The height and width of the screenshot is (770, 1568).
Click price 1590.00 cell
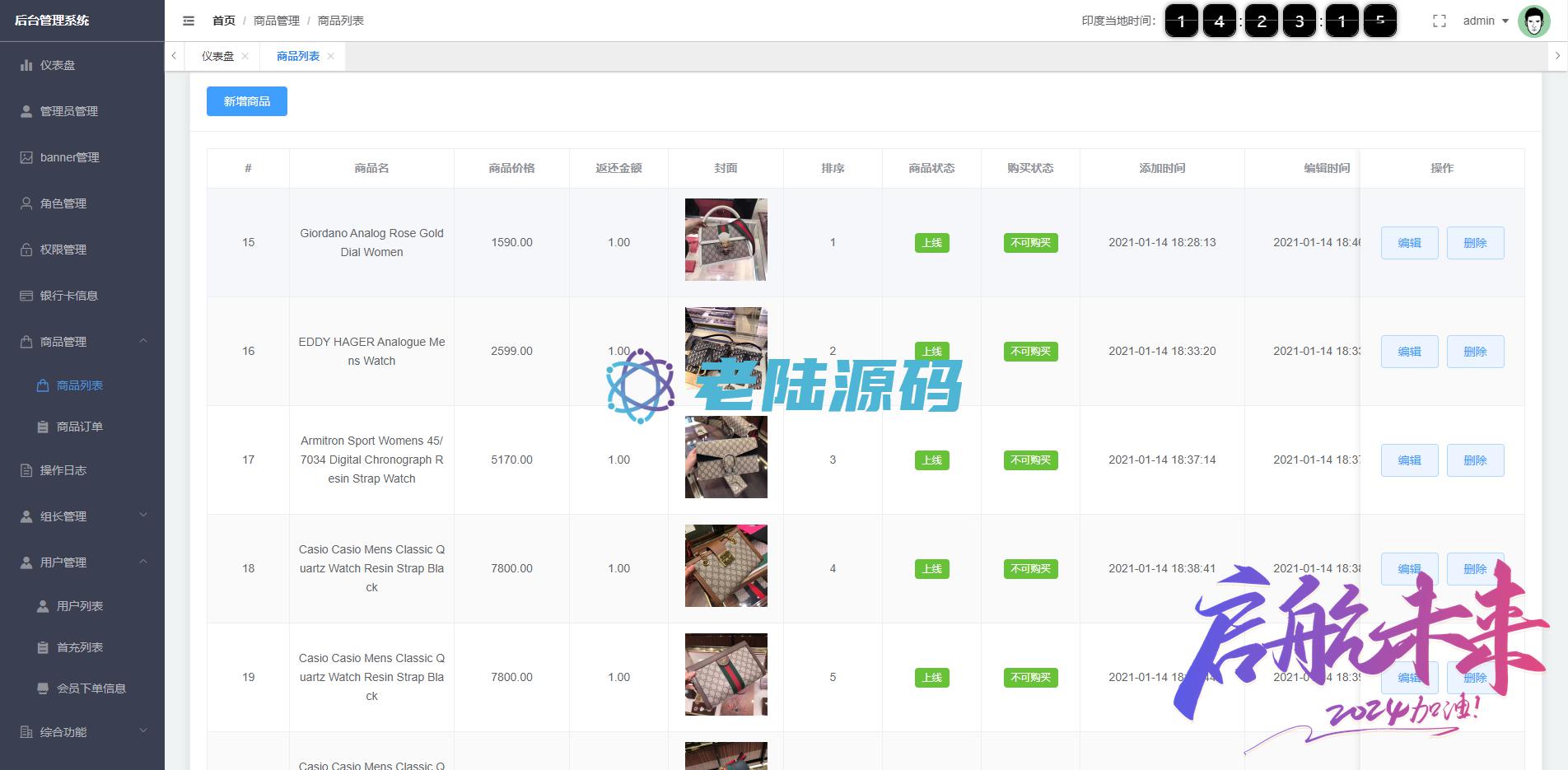click(512, 243)
